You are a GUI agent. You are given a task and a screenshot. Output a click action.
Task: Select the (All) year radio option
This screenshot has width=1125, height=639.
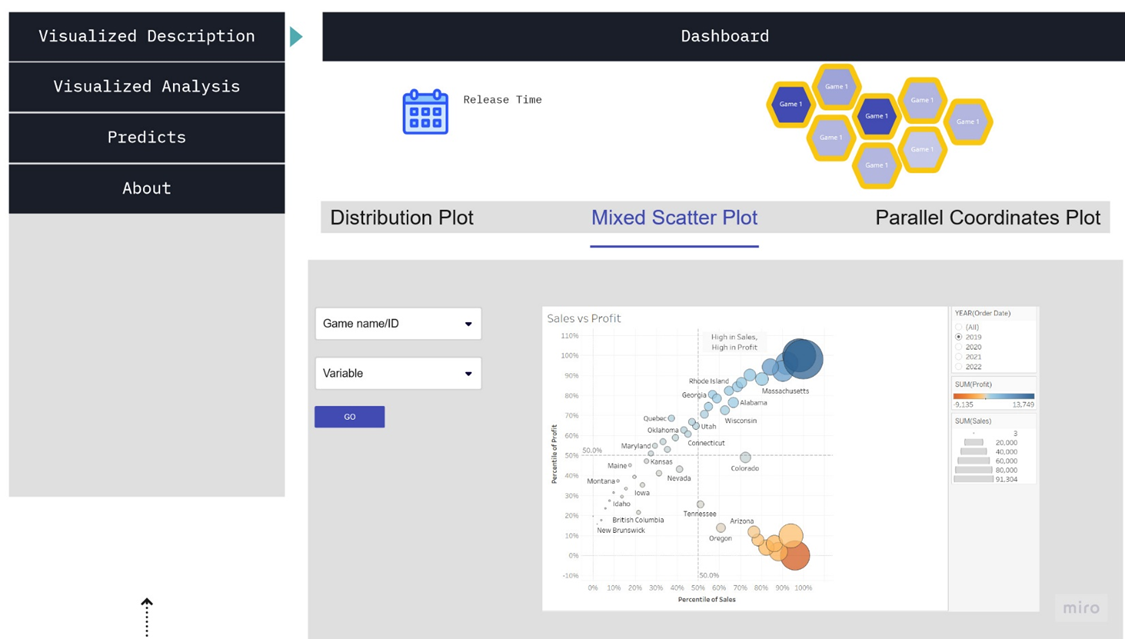959,327
